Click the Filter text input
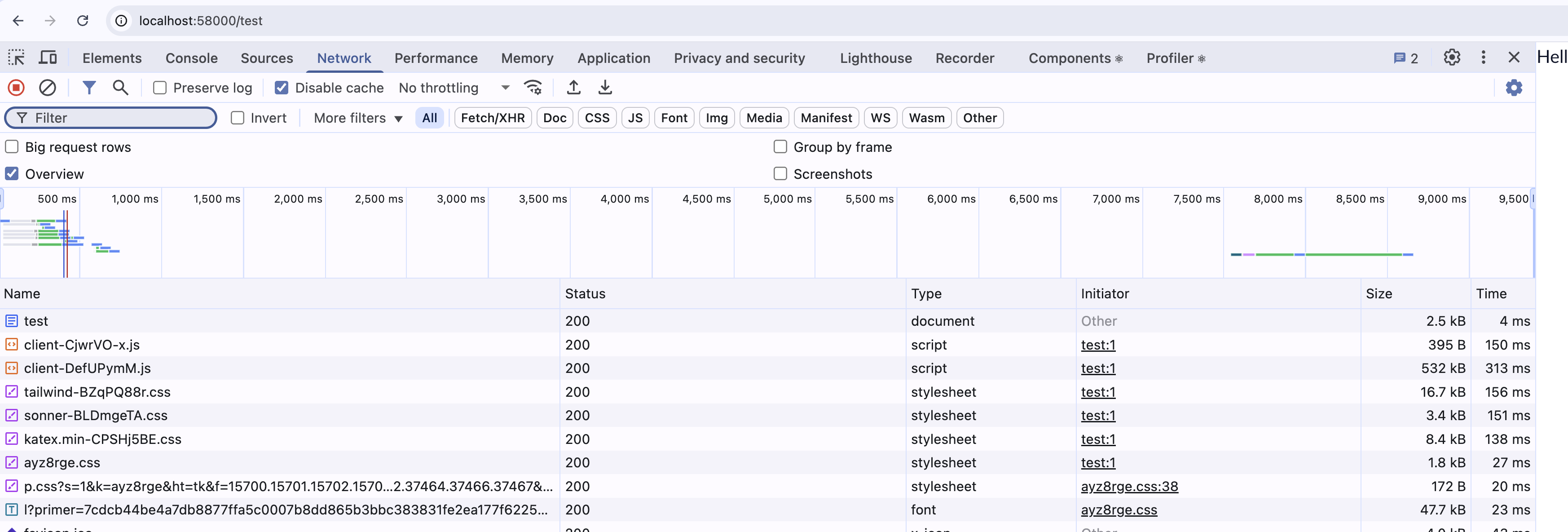Screen dimensions: 1568x532 pos(111,118)
